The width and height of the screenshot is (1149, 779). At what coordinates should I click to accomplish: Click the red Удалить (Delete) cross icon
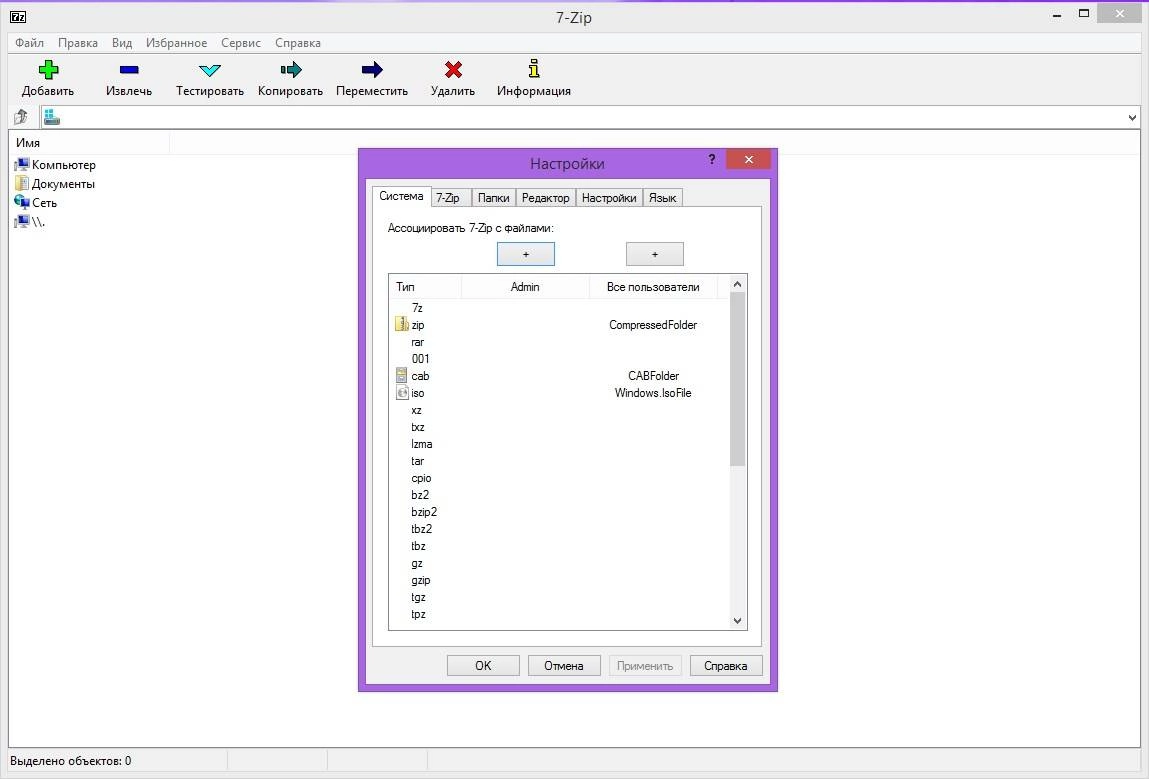[454, 70]
